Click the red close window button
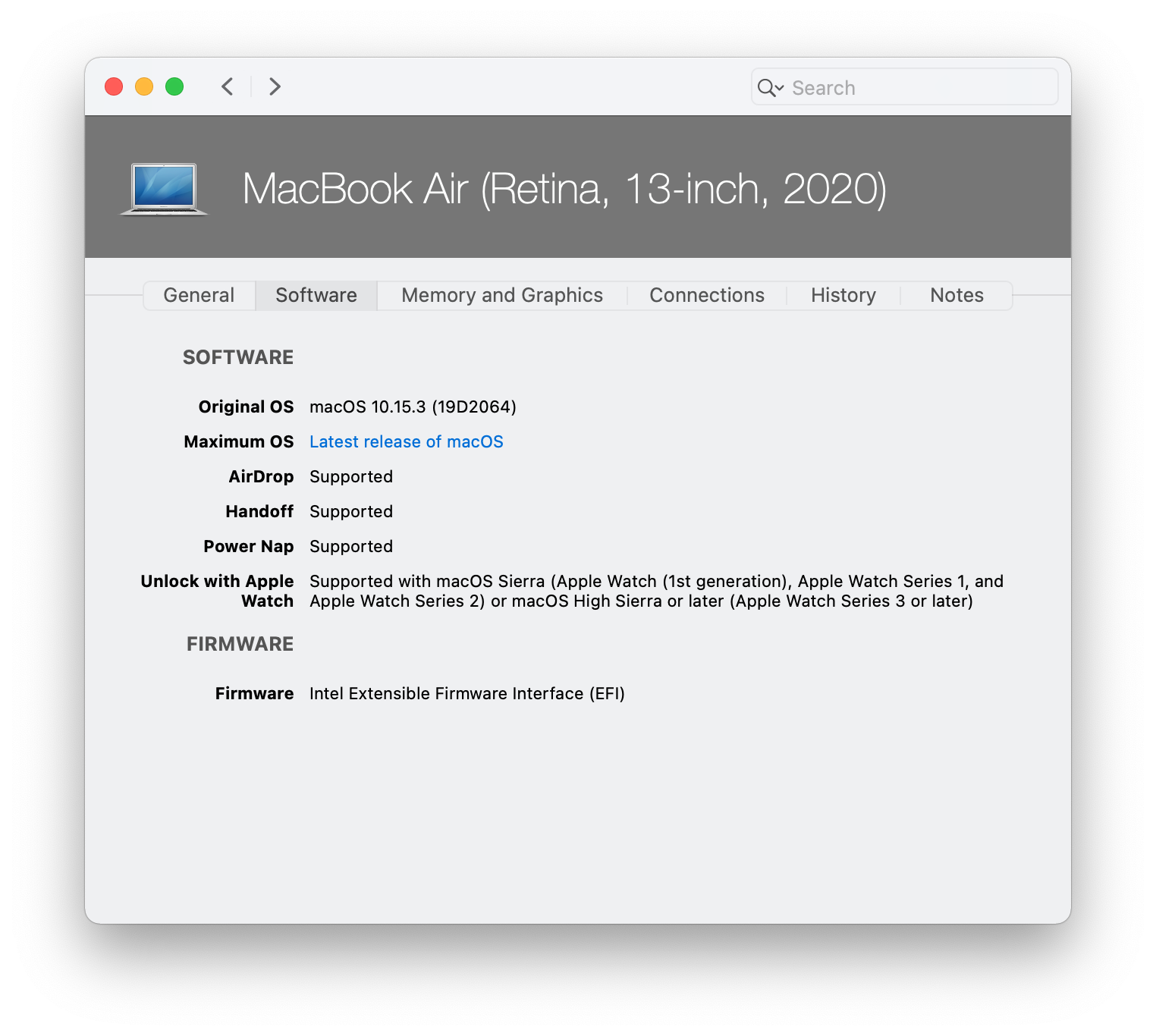This screenshot has width=1156, height=1036. 114,86
